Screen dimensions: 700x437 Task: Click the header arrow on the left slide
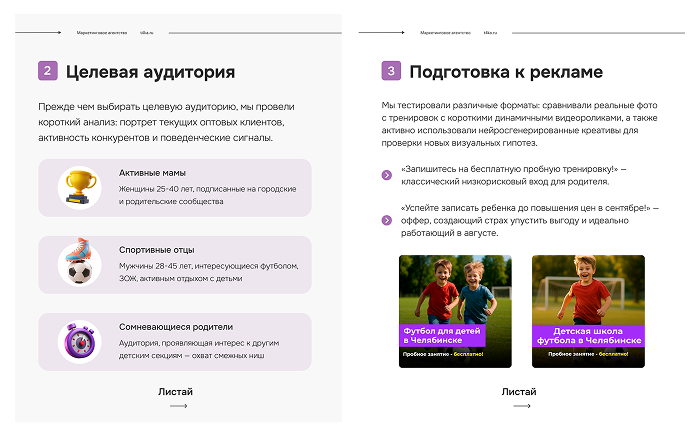38,33
